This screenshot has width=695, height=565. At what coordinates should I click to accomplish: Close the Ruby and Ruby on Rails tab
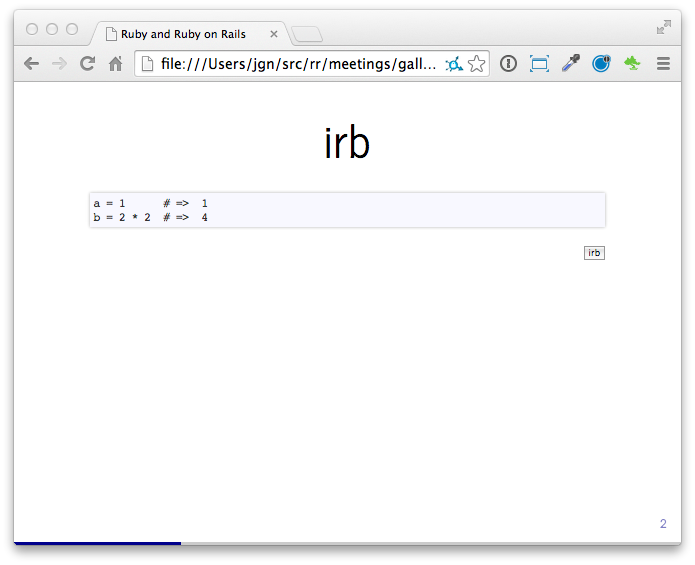274,34
